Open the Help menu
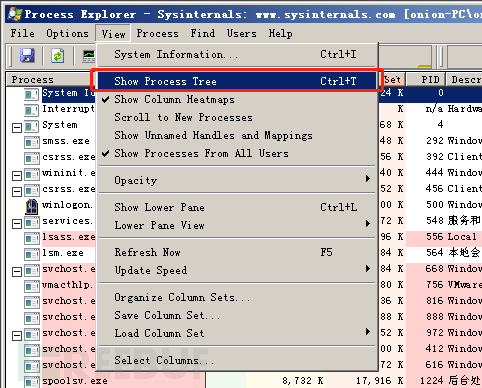The width and height of the screenshot is (482, 388). tap(281, 33)
